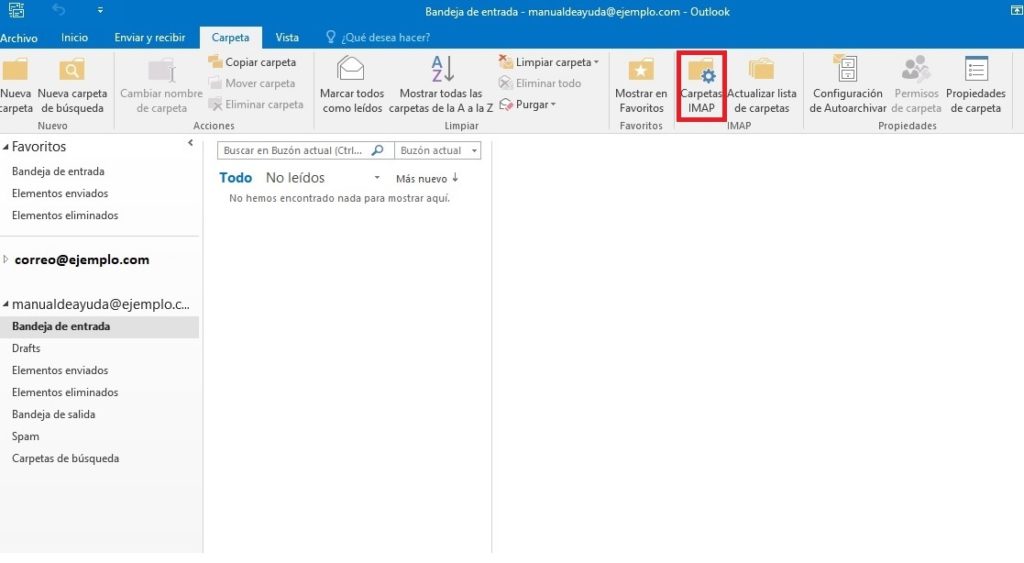The width and height of the screenshot is (1024, 563).
Task: Open Propiedades de carpeta
Action: click(976, 86)
